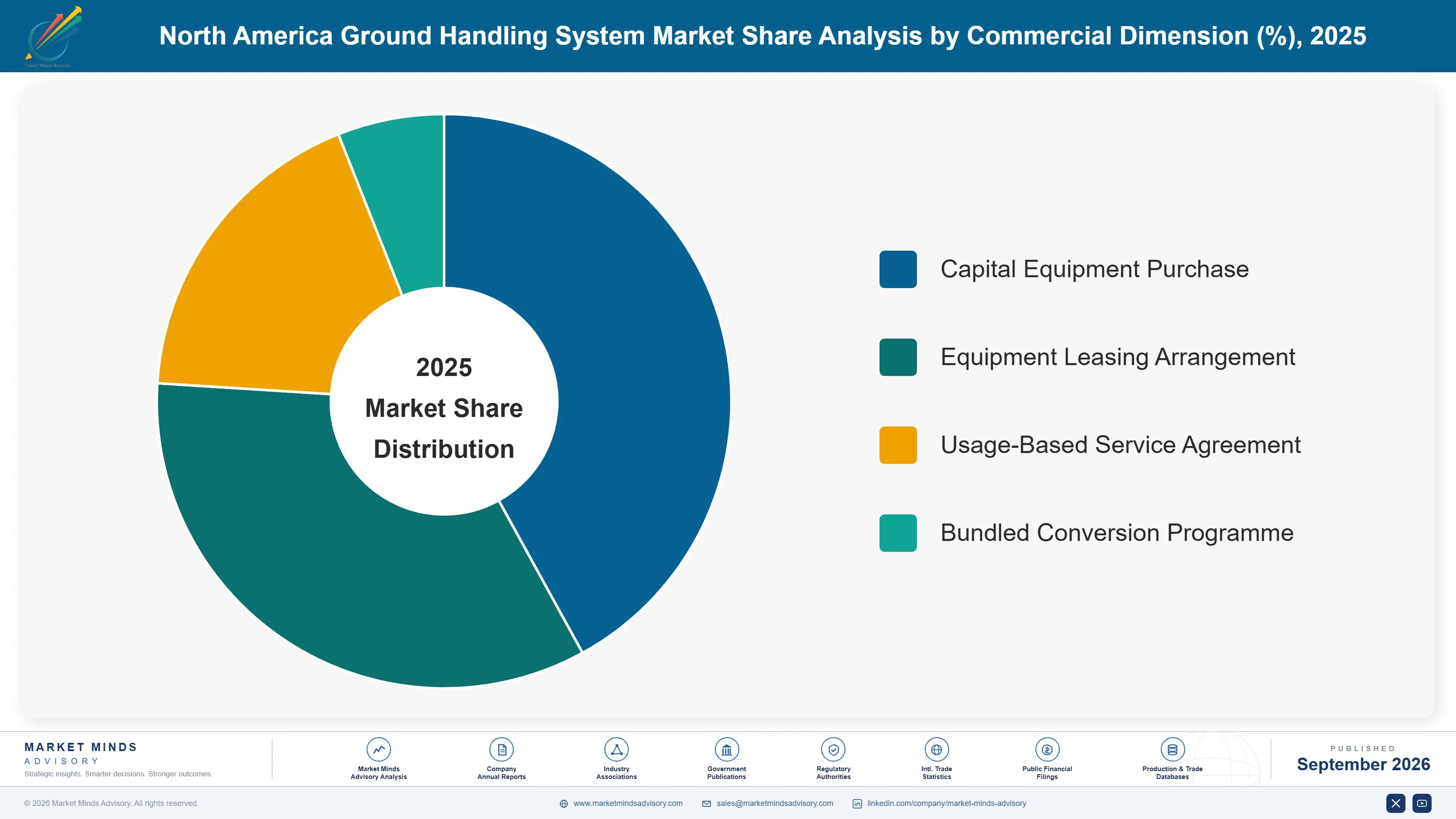Screen dimensions: 1456x819
Task: Click the September 2026 published date
Action: click(x=1363, y=764)
